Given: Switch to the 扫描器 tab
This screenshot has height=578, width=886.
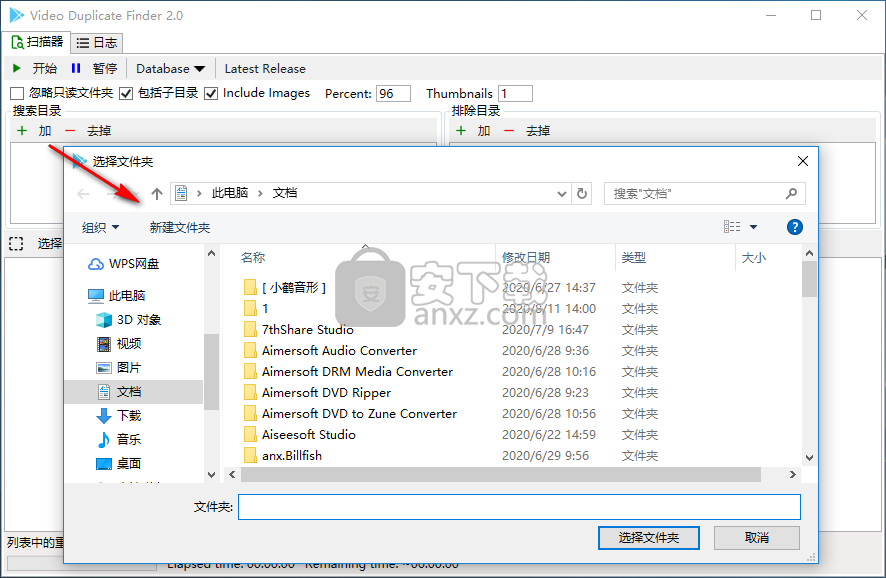Looking at the screenshot, I should pos(37,42).
